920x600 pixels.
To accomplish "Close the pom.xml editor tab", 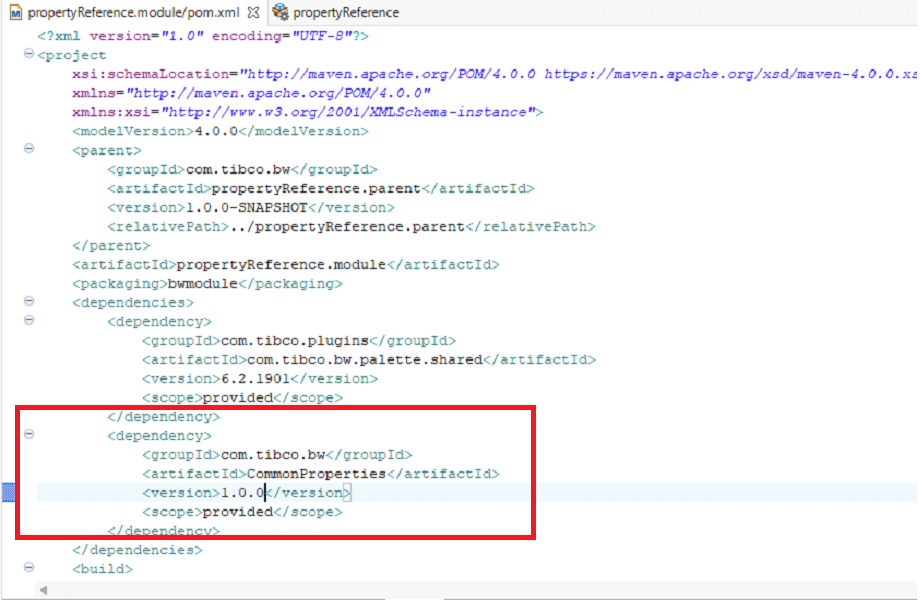I will point(253,12).
